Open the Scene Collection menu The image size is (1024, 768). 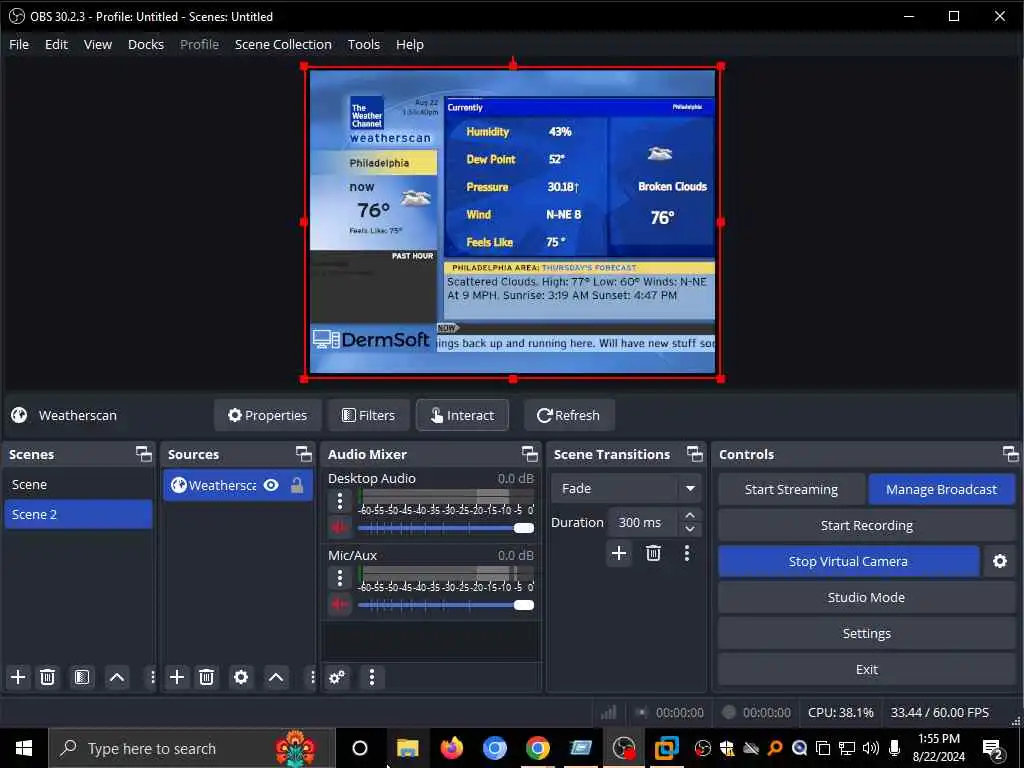(283, 44)
